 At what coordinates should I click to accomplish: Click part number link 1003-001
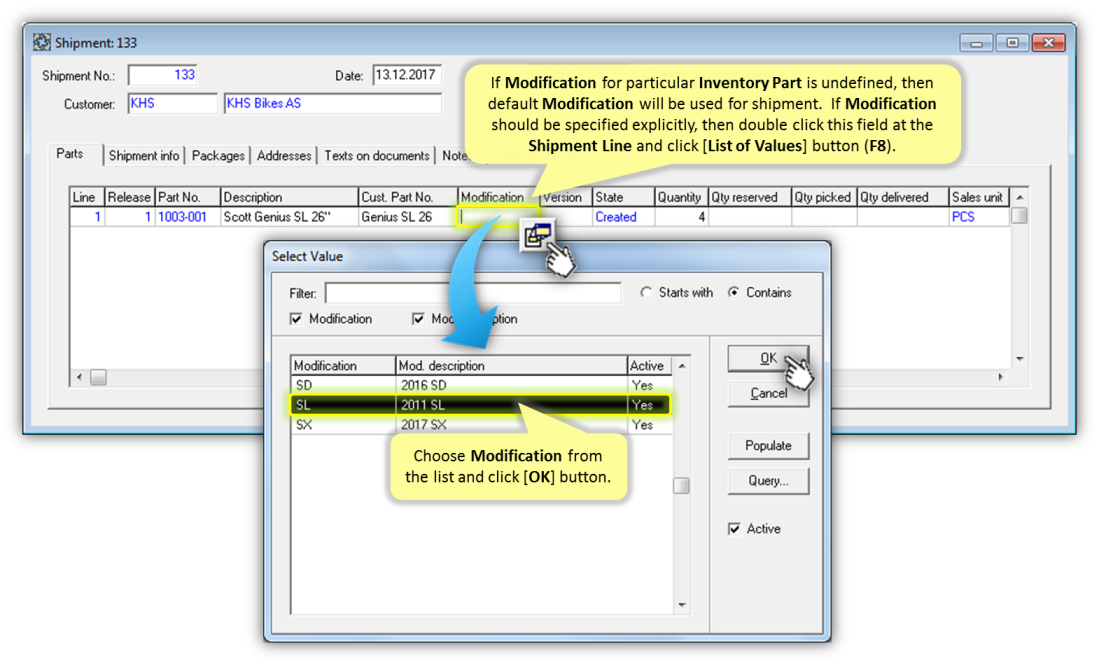[182, 217]
